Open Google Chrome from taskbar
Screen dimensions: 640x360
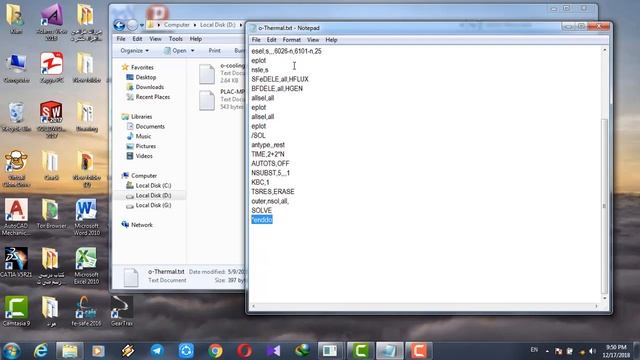(x=215, y=351)
